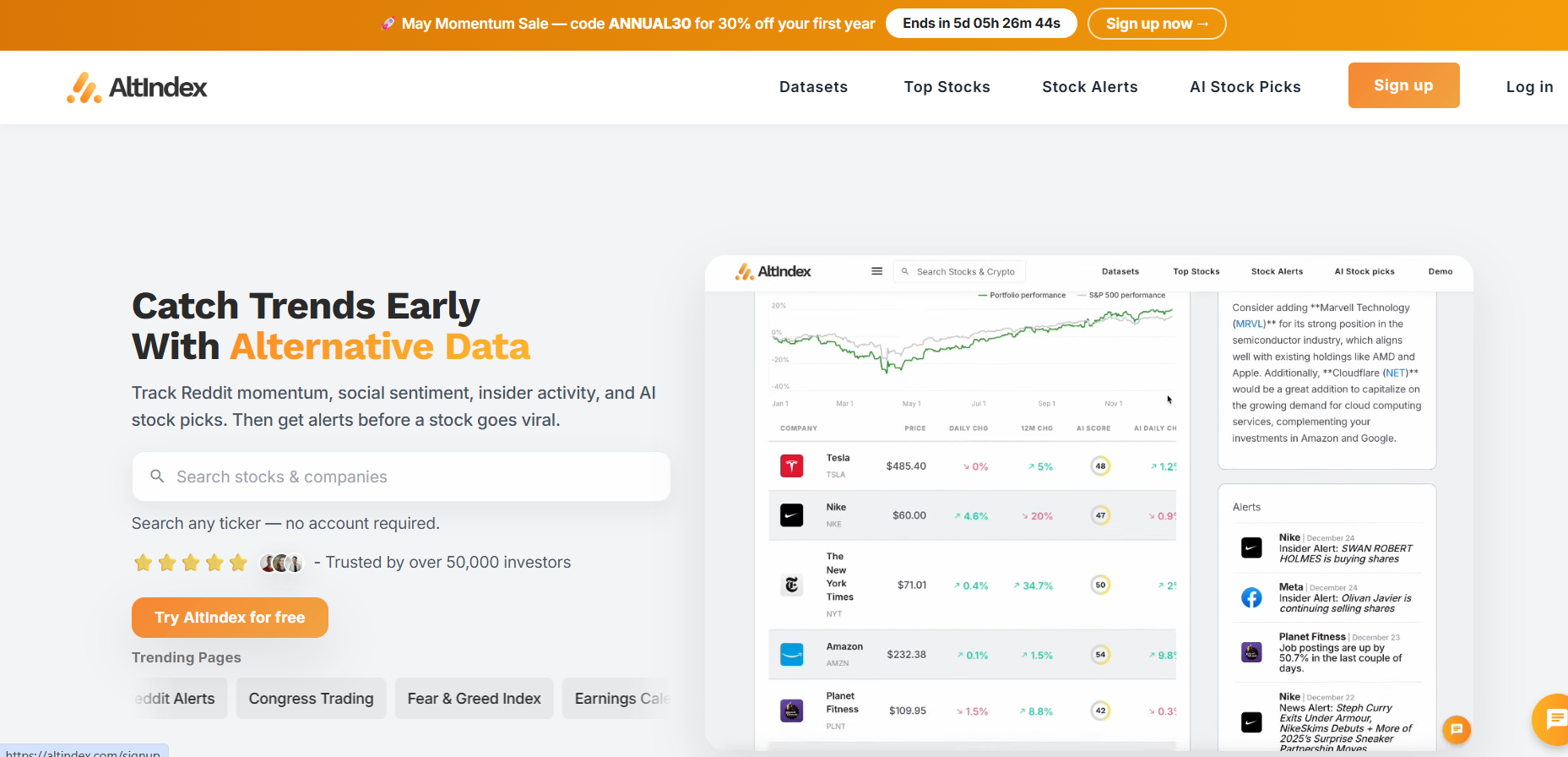Click the Nike logo in stock table
Image resolution: width=1568 pixels, height=757 pixels.
pos(791,515)
